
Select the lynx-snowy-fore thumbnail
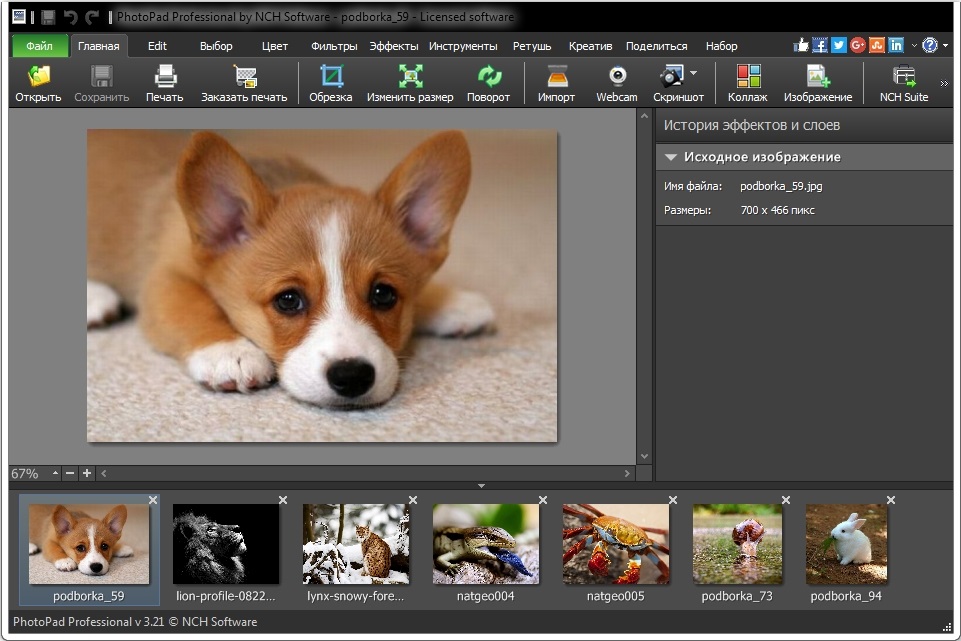(x=356, y=544)
